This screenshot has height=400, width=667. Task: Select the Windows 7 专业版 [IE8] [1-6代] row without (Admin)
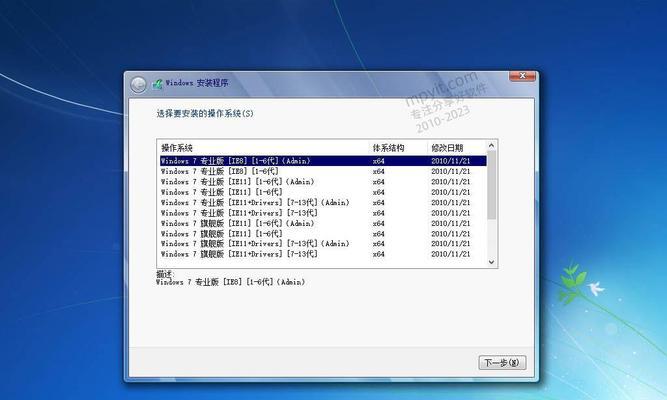click(323, 171)
